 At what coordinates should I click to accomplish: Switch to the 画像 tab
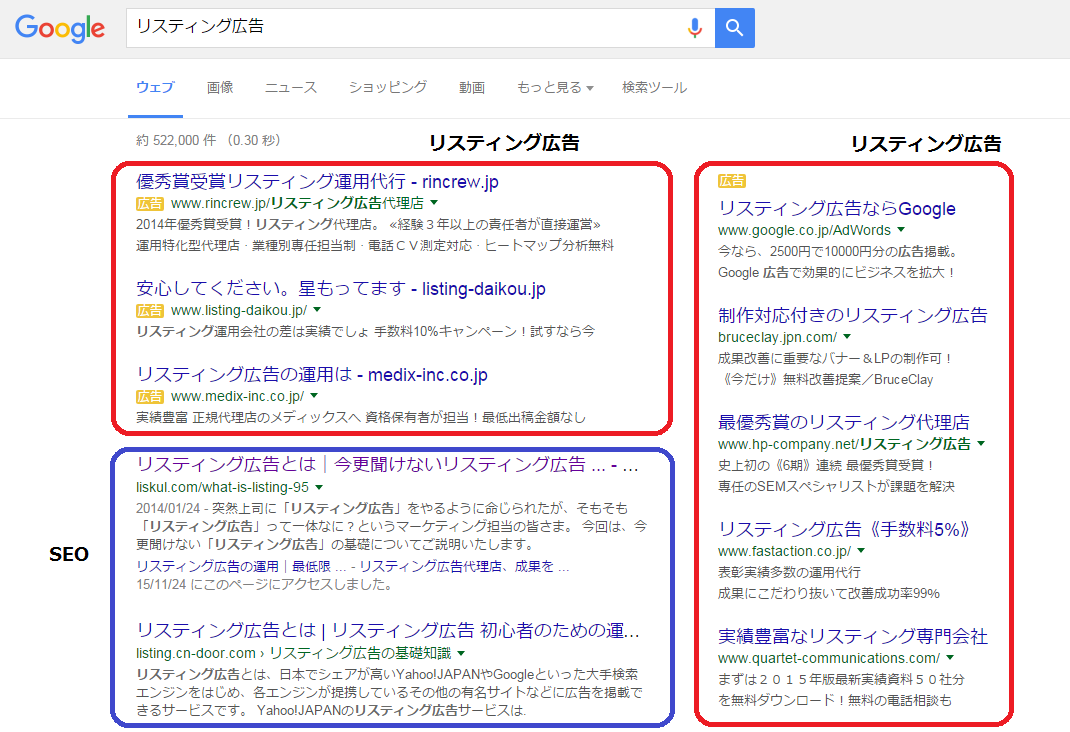point(220,87)
